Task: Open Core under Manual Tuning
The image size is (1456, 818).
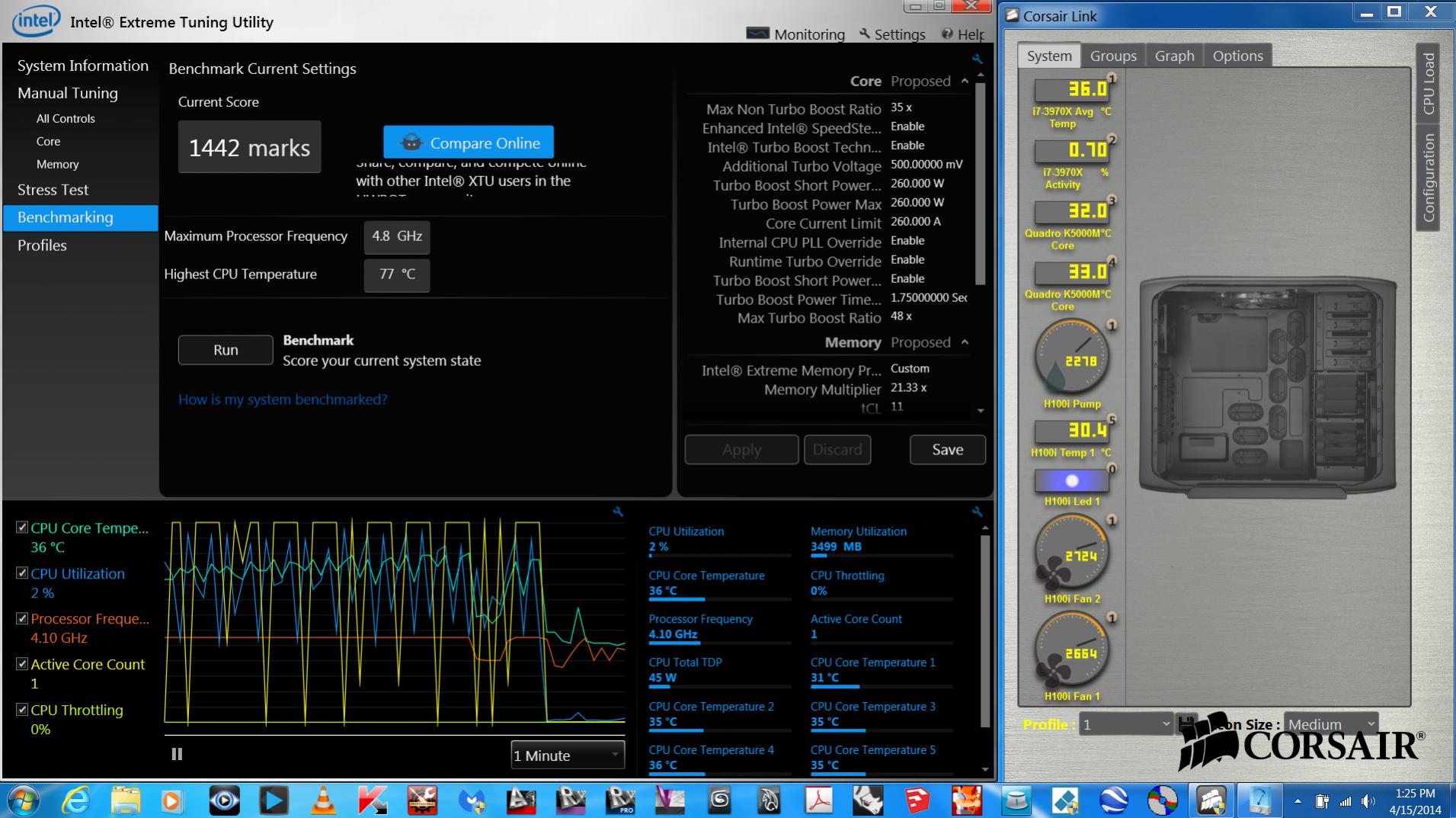Action: tap(48, 142)
